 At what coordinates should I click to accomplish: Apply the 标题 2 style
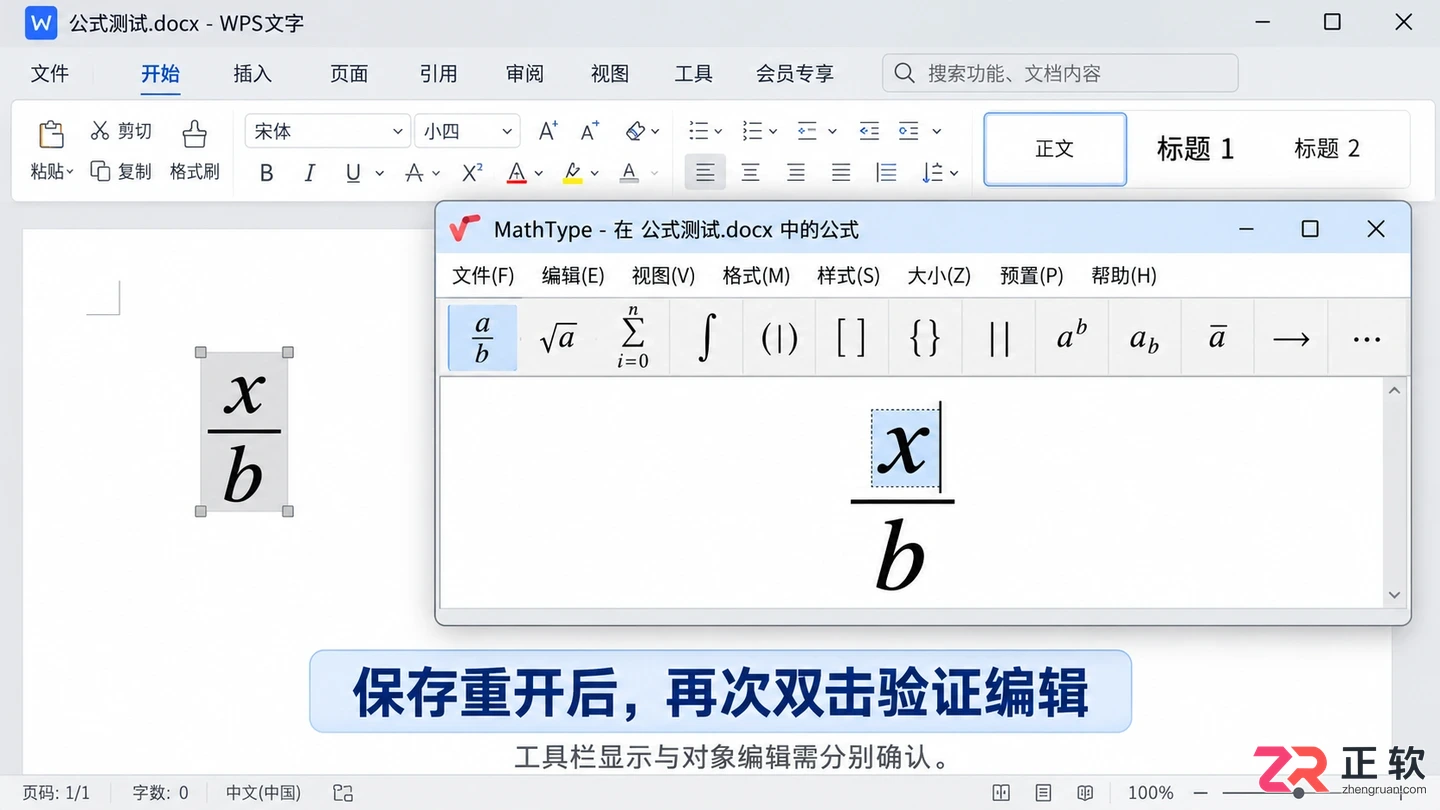[x=1327, y=149]
